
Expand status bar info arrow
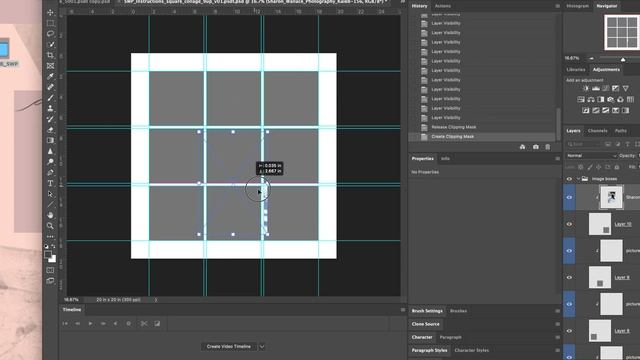click(156, 300)
